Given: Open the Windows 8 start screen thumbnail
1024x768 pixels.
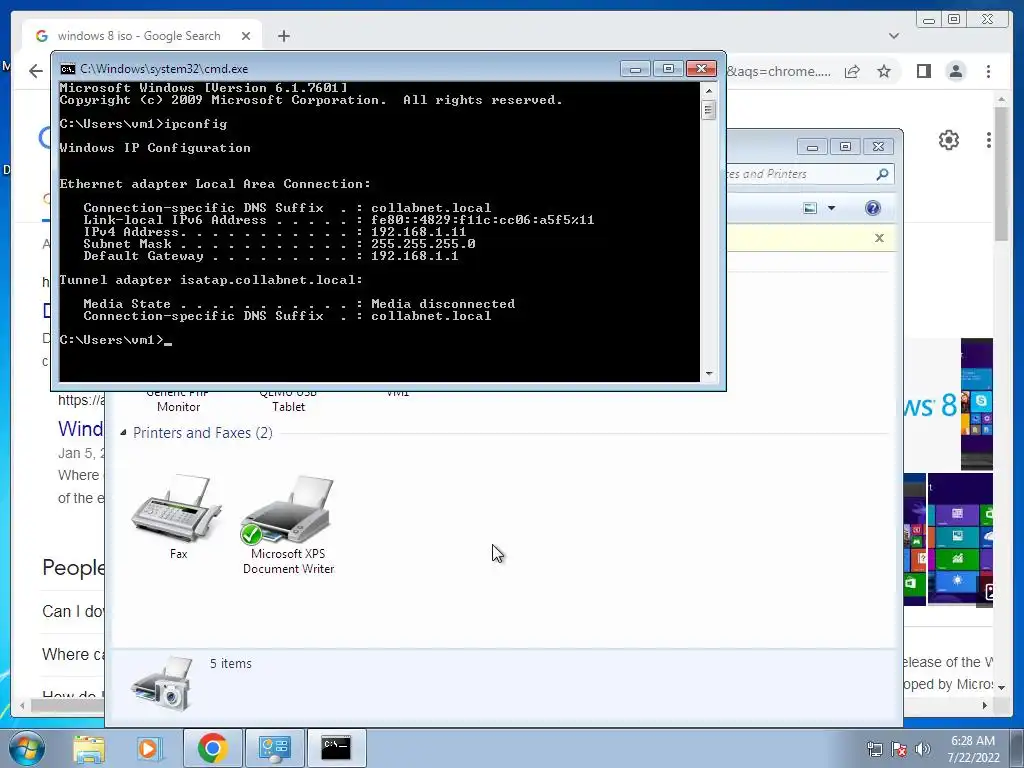Looking at the screenshot, I should [x=960, y=539].
